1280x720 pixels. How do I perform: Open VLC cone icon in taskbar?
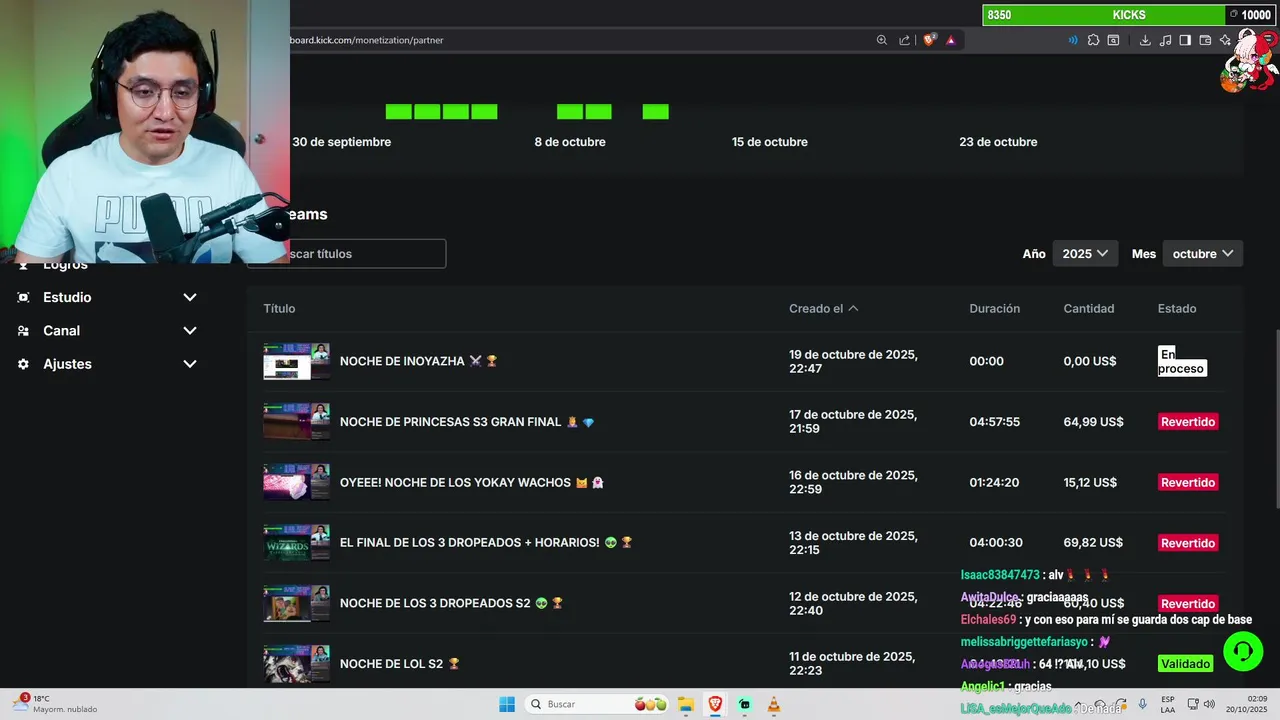tap(773, 704)
